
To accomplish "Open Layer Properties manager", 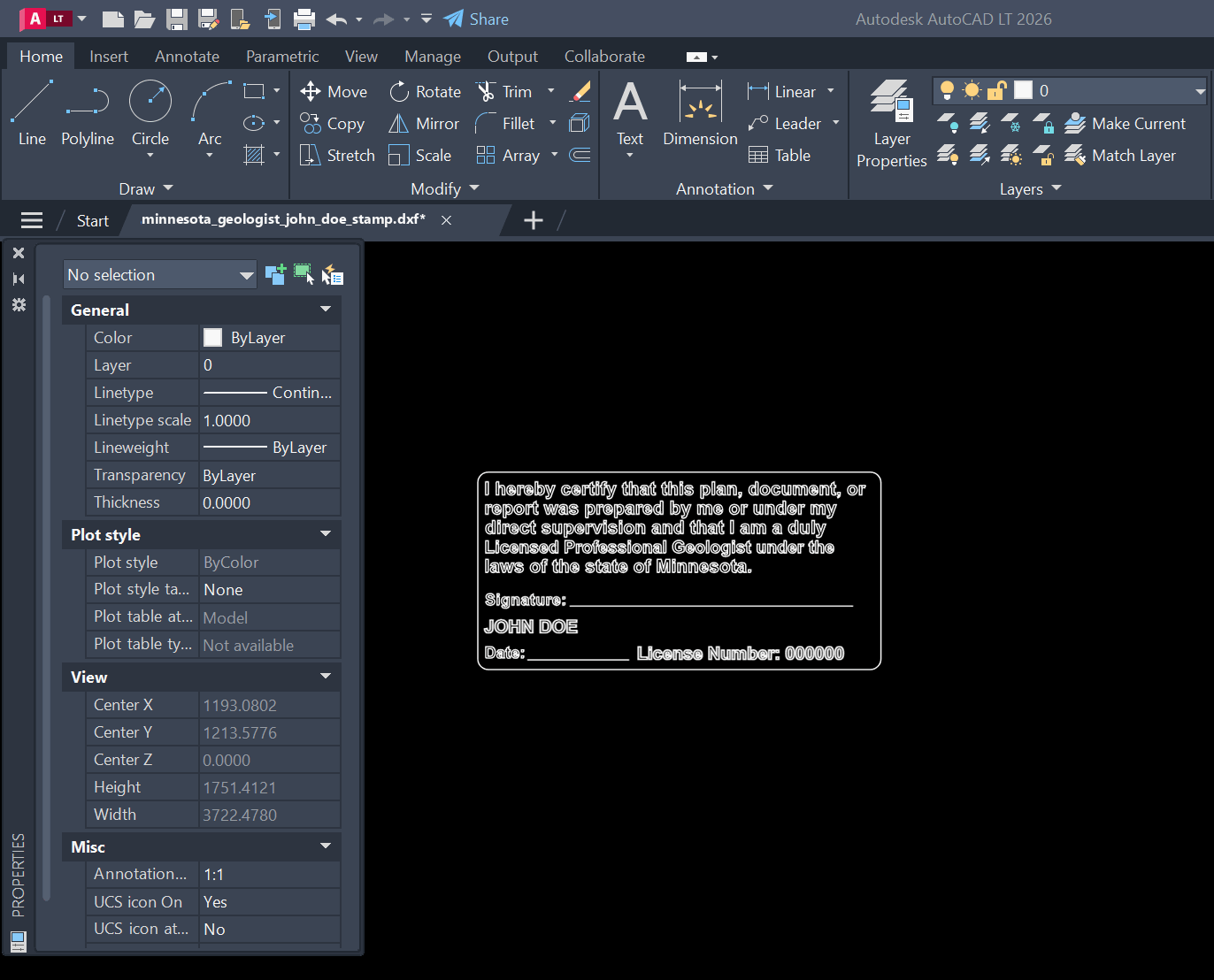I will 891,124.
